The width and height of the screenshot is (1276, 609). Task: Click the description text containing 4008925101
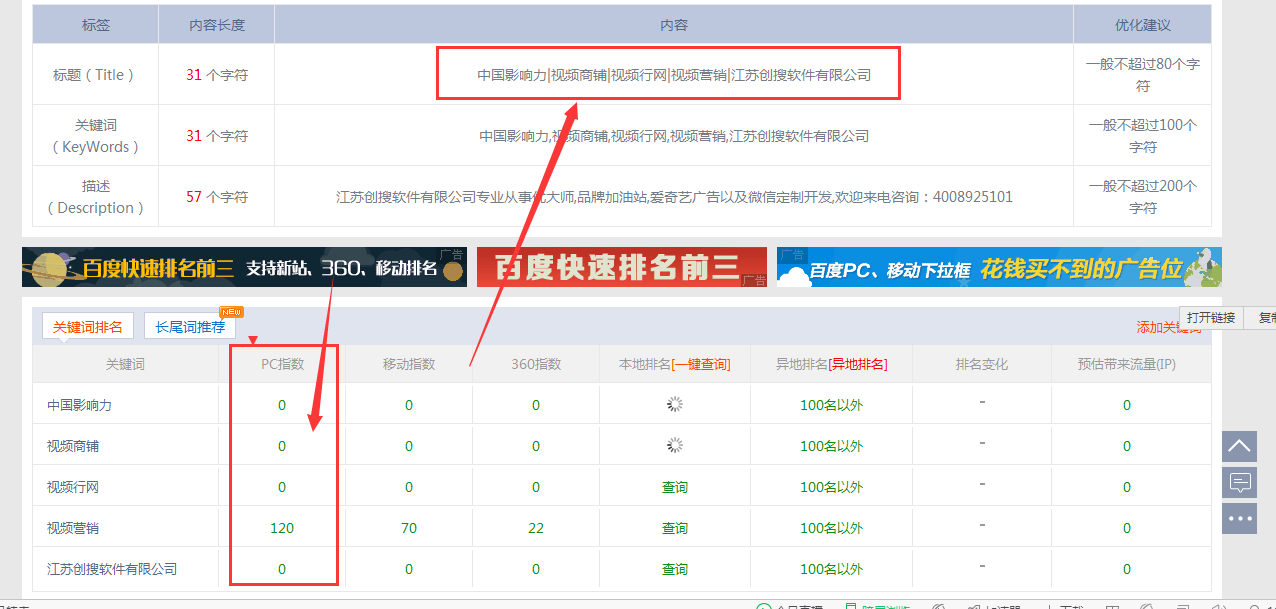pos(674,197)
